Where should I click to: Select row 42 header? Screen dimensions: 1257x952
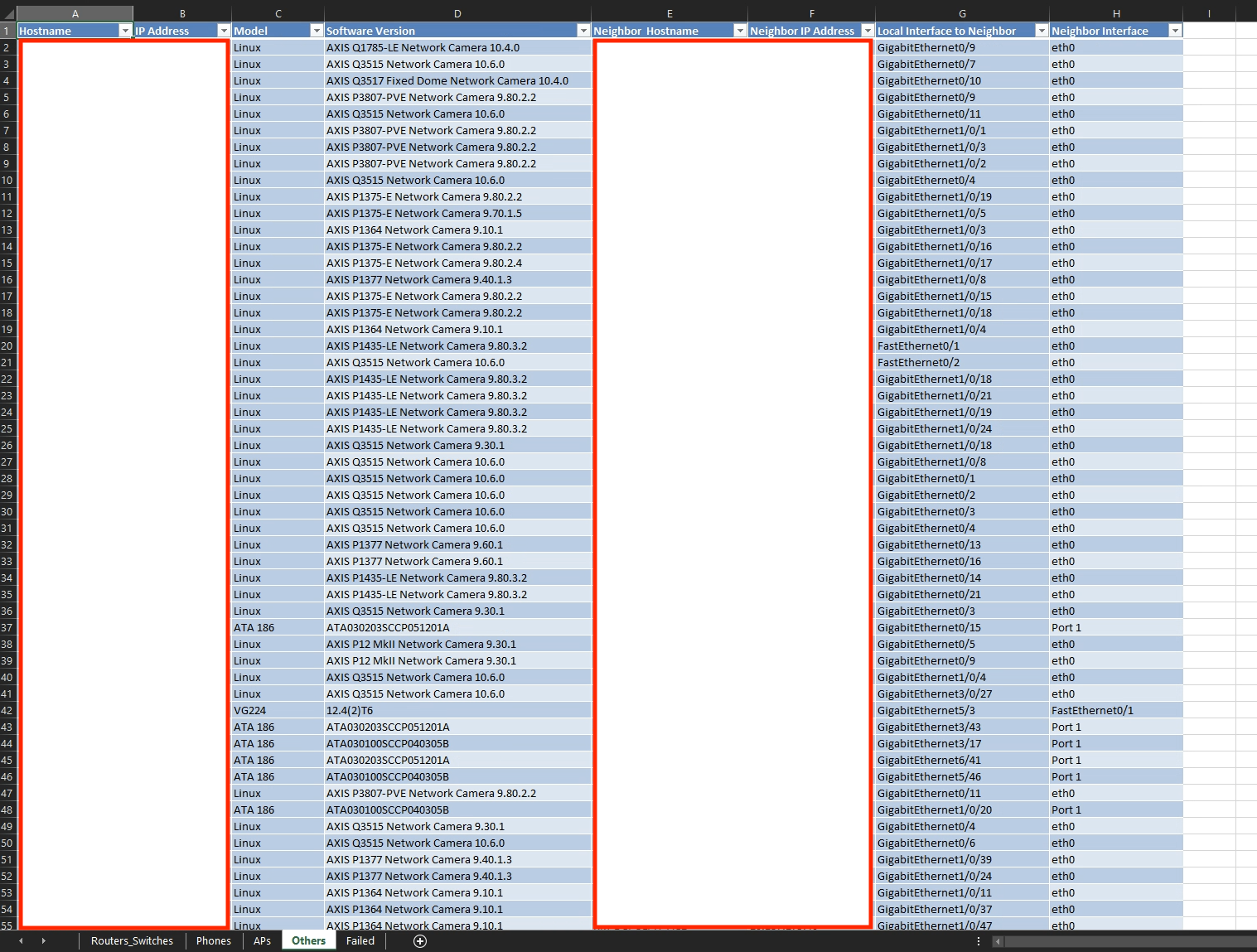click(7, 710)
